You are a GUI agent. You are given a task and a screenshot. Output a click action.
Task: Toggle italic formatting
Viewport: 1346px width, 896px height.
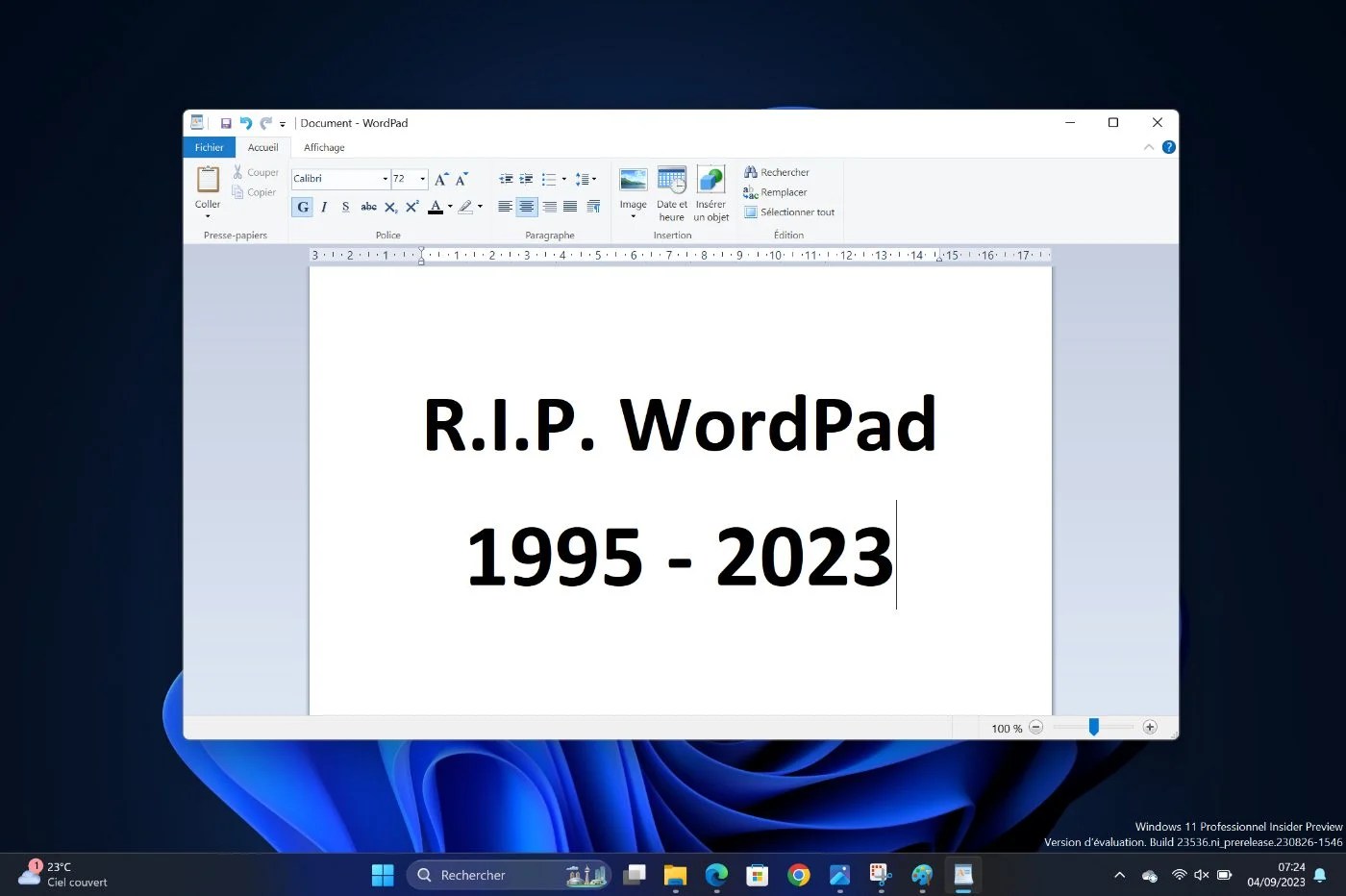point(324,207)
